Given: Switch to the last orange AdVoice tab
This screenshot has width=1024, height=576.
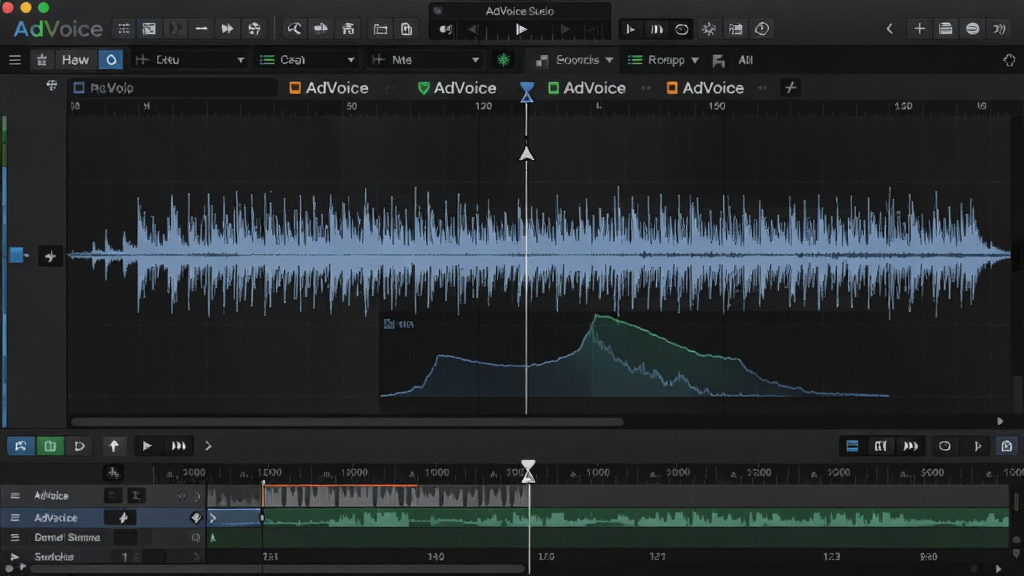Looking at the screenshot, I should coord(705,88).
